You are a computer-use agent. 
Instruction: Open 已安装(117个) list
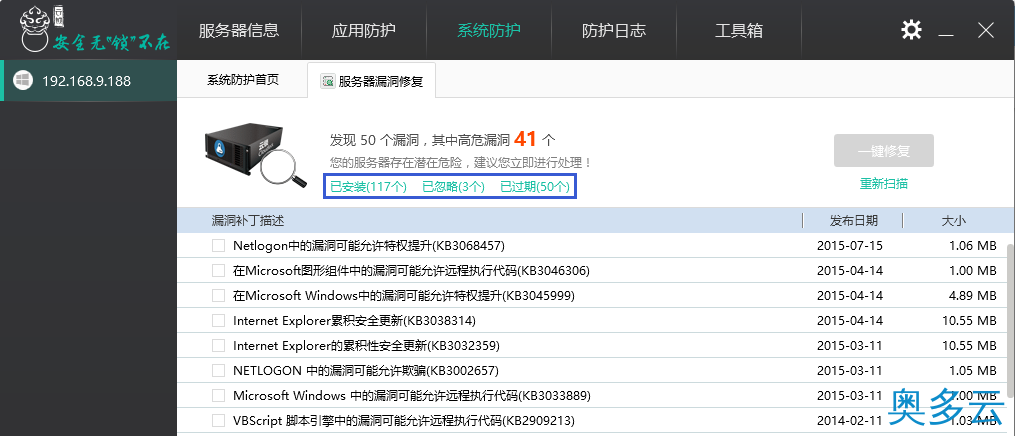[368, 187]
